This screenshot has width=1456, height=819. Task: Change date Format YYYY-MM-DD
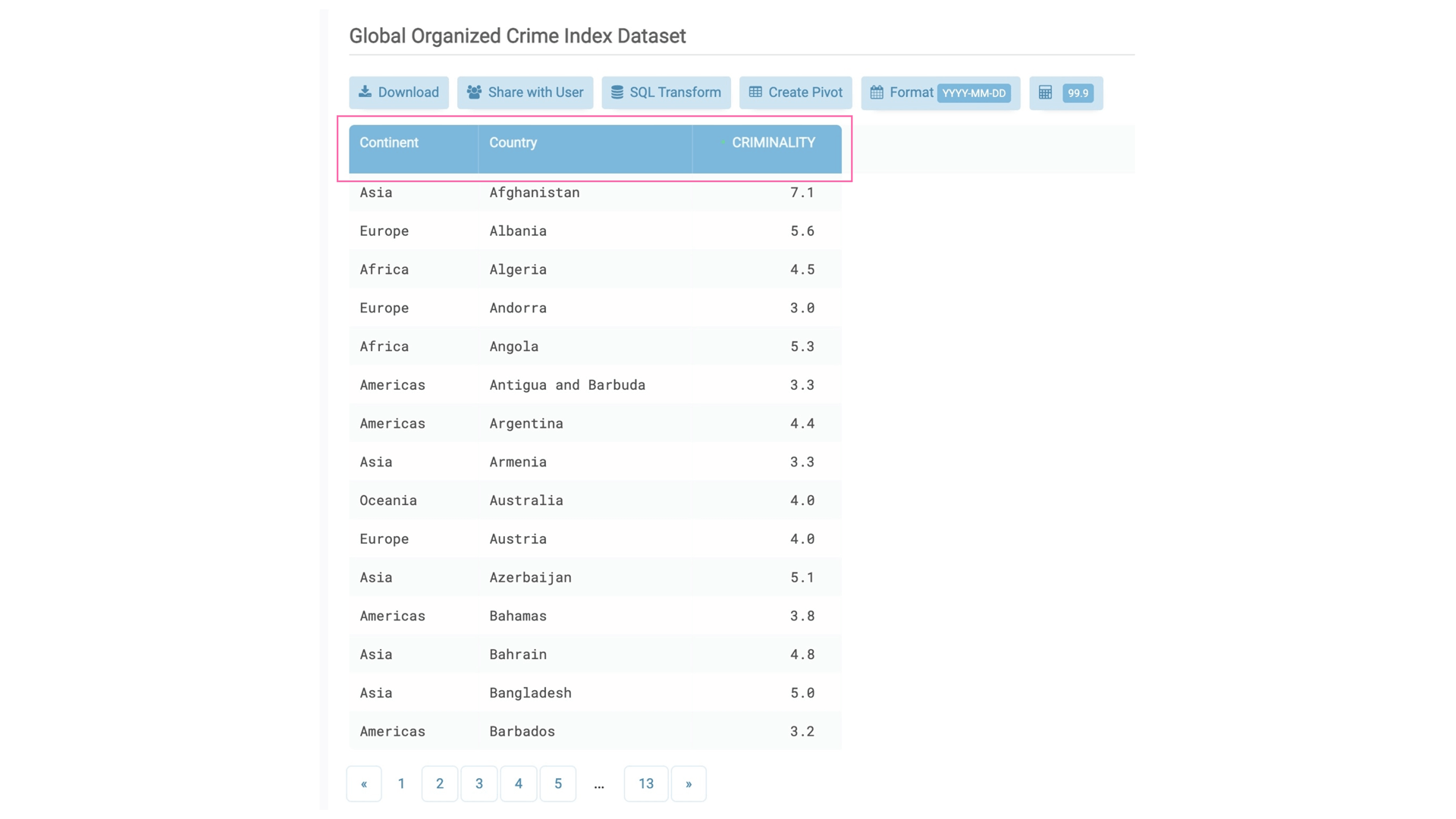pos(940,93)
